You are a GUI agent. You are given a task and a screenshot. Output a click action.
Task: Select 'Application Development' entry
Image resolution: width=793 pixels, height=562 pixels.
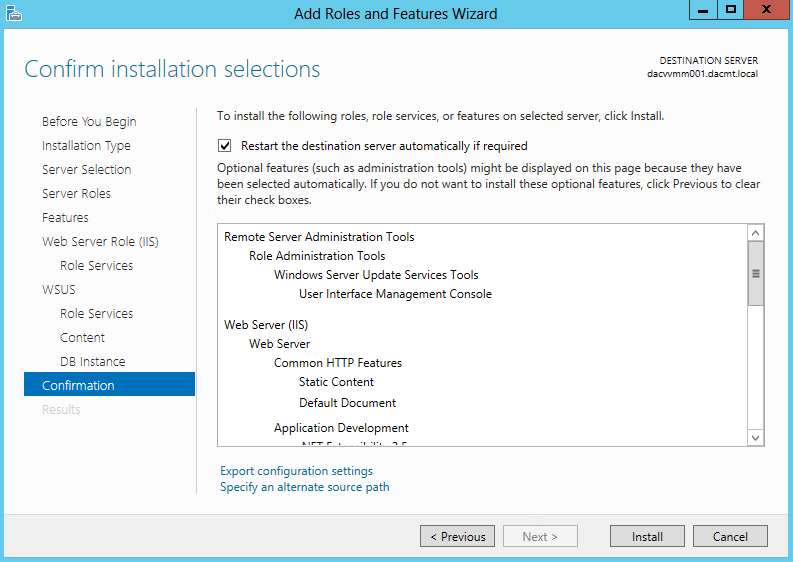pos(341,428)
